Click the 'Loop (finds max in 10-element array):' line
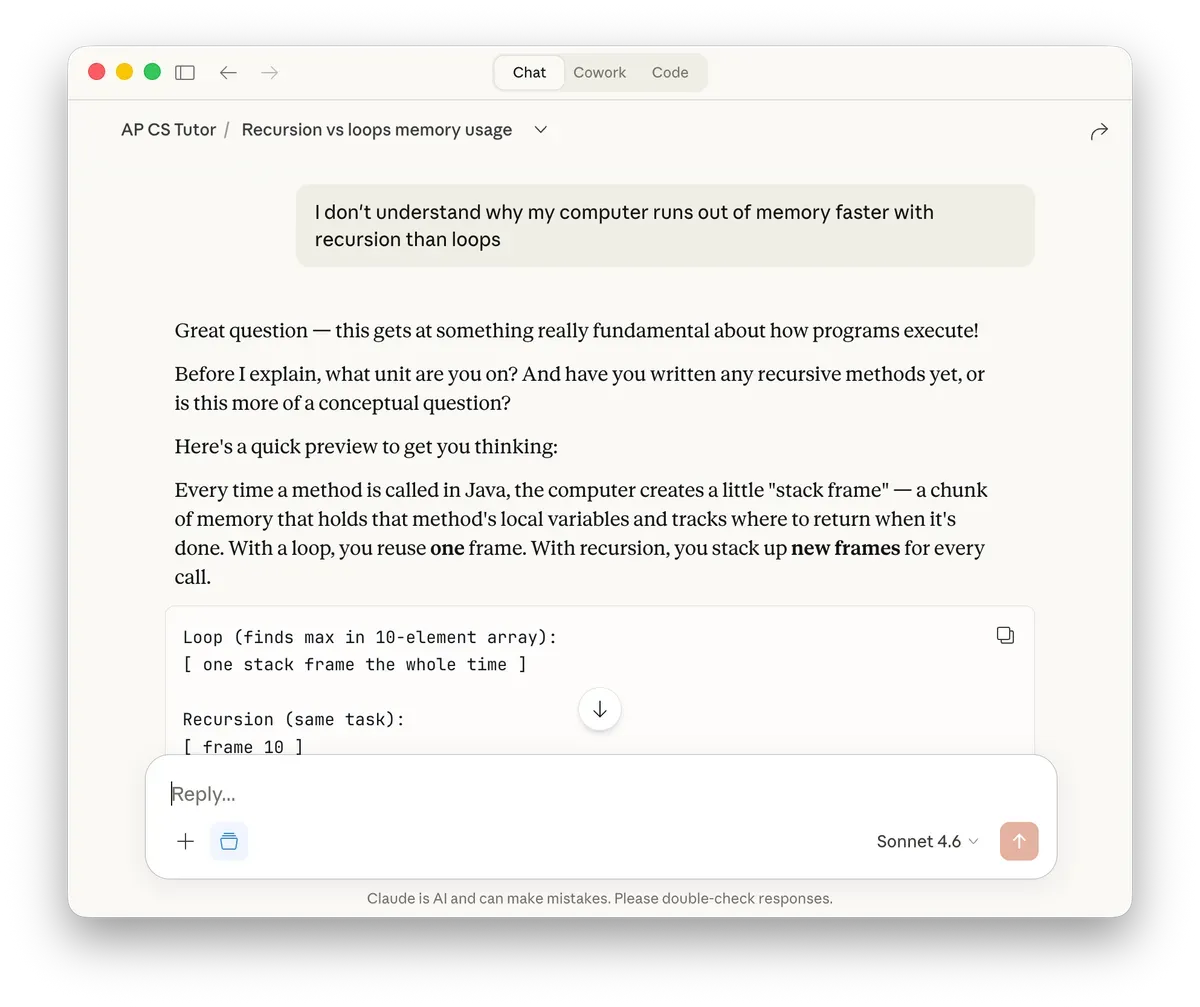Viewport: 1200px width, 1007px height. 370,637
